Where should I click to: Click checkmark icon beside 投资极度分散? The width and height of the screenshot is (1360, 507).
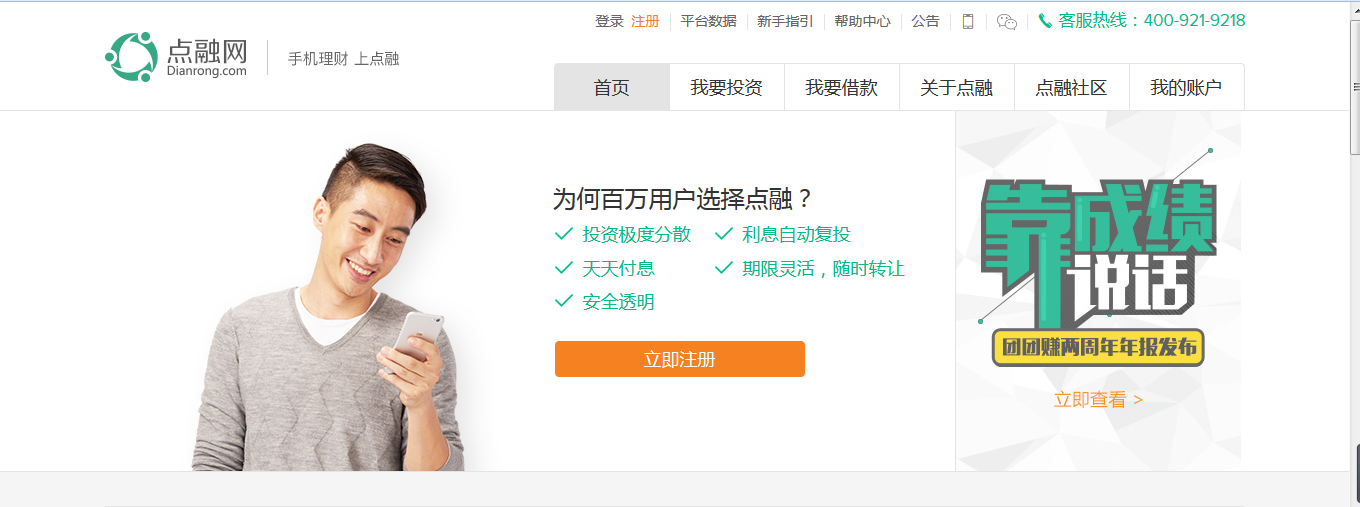tap(564, 235)
